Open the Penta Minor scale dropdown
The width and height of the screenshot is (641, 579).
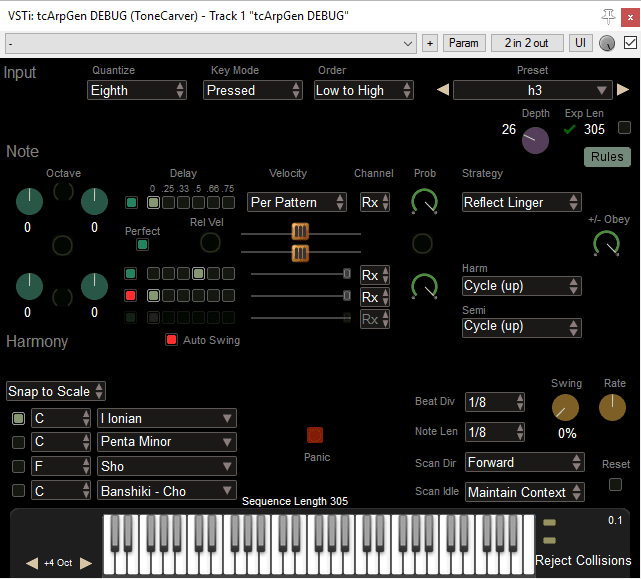167,442
